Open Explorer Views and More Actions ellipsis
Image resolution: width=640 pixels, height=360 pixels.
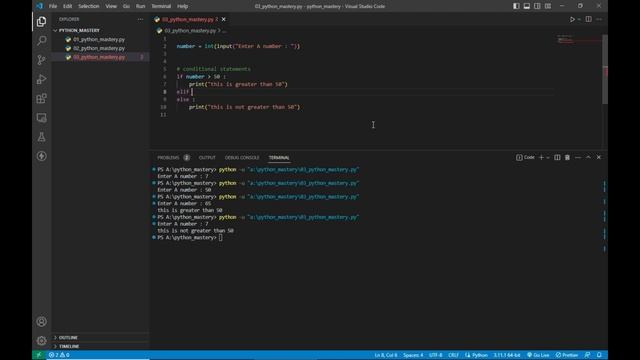click(x=140, y=19)
